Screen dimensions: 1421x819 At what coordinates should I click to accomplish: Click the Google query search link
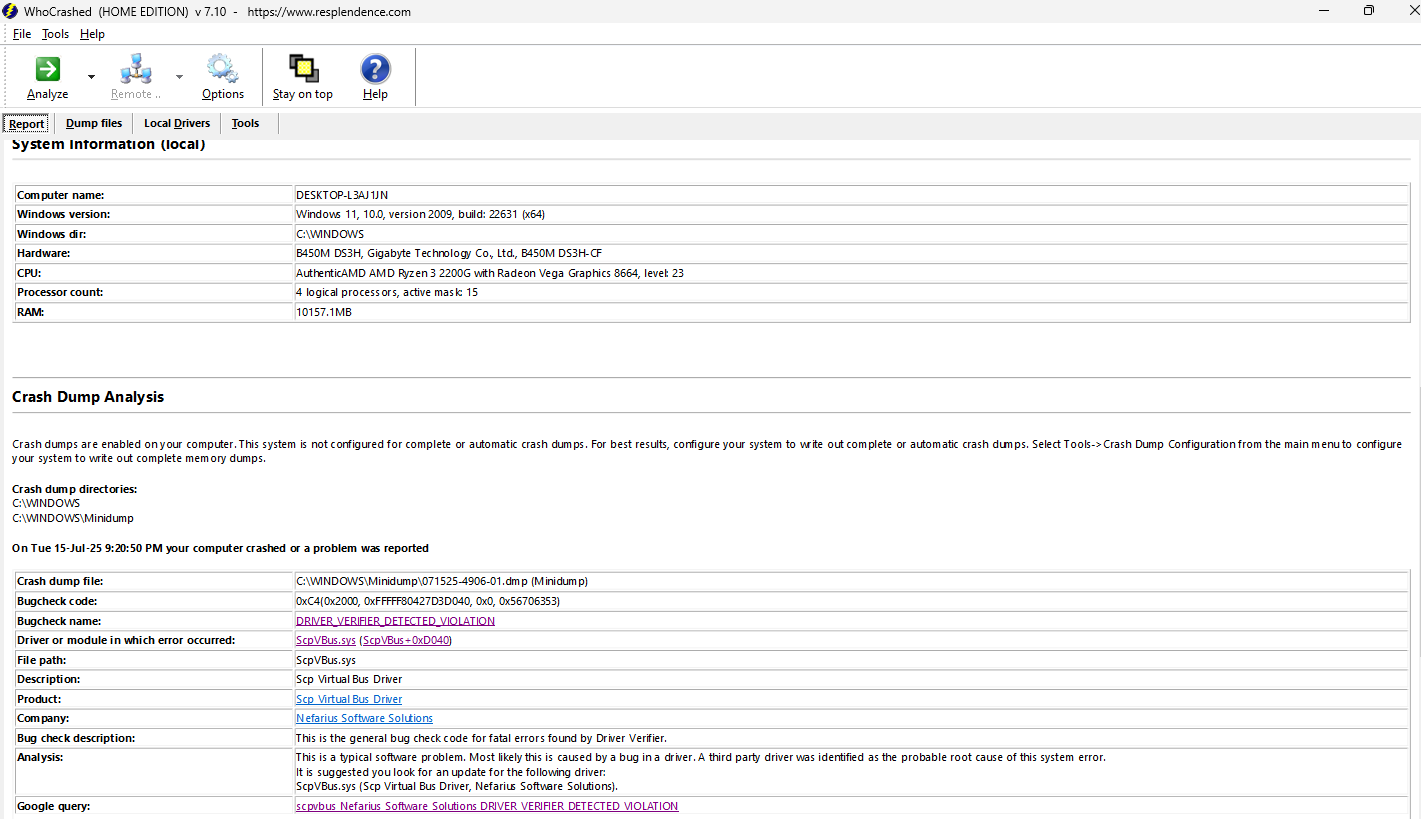point(487,806)
